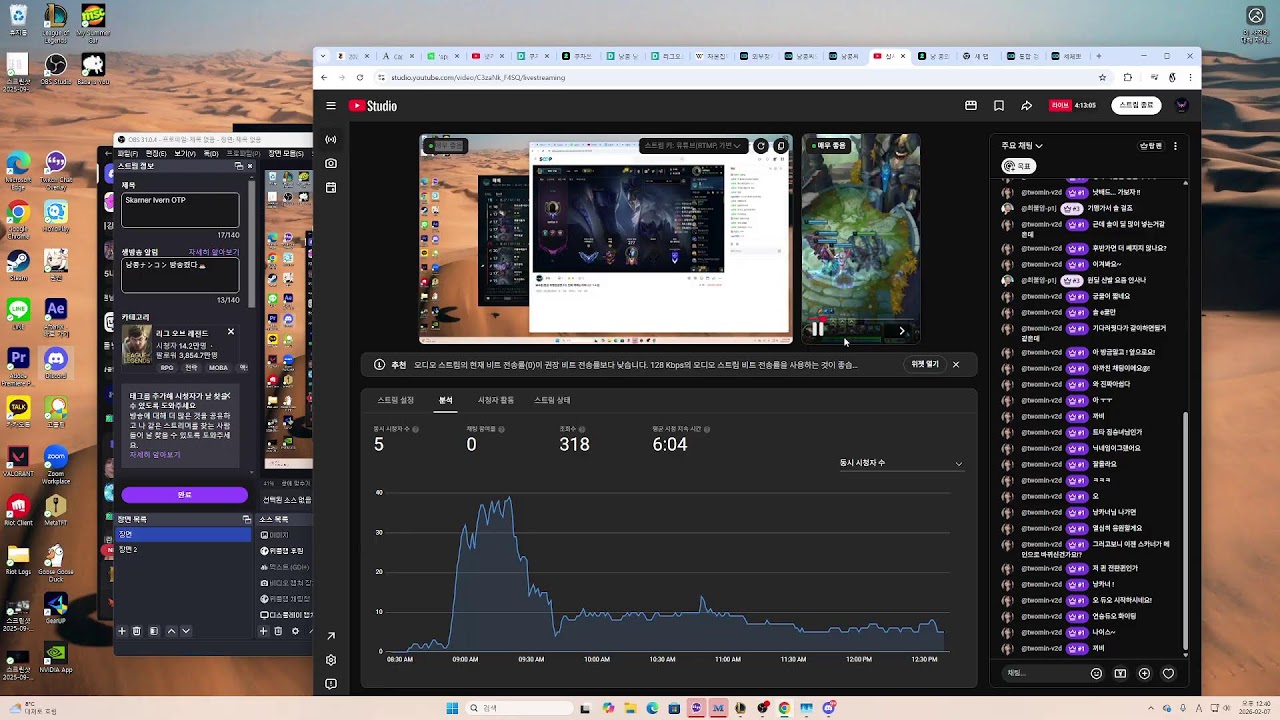Viewport: 1280px width, 720px height.
Task: Open source properties gear in OBS
Action: coord(295,631)
